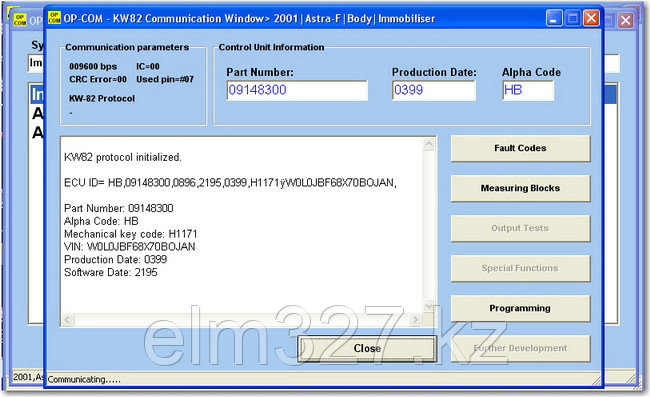
Task: Click the log horizontal scroll left arrow
Action: 68,320
